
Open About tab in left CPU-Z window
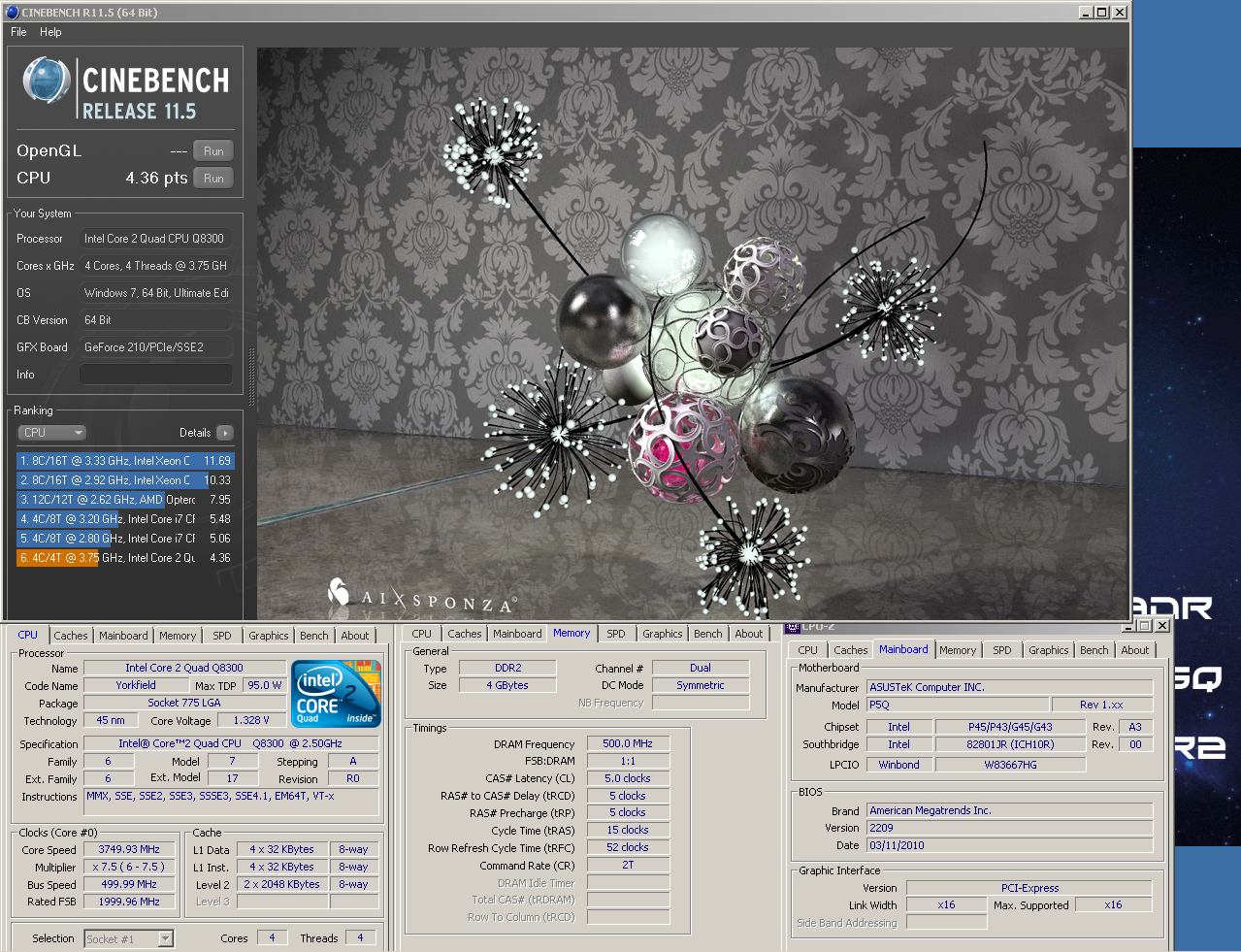(x=355, y=636)
